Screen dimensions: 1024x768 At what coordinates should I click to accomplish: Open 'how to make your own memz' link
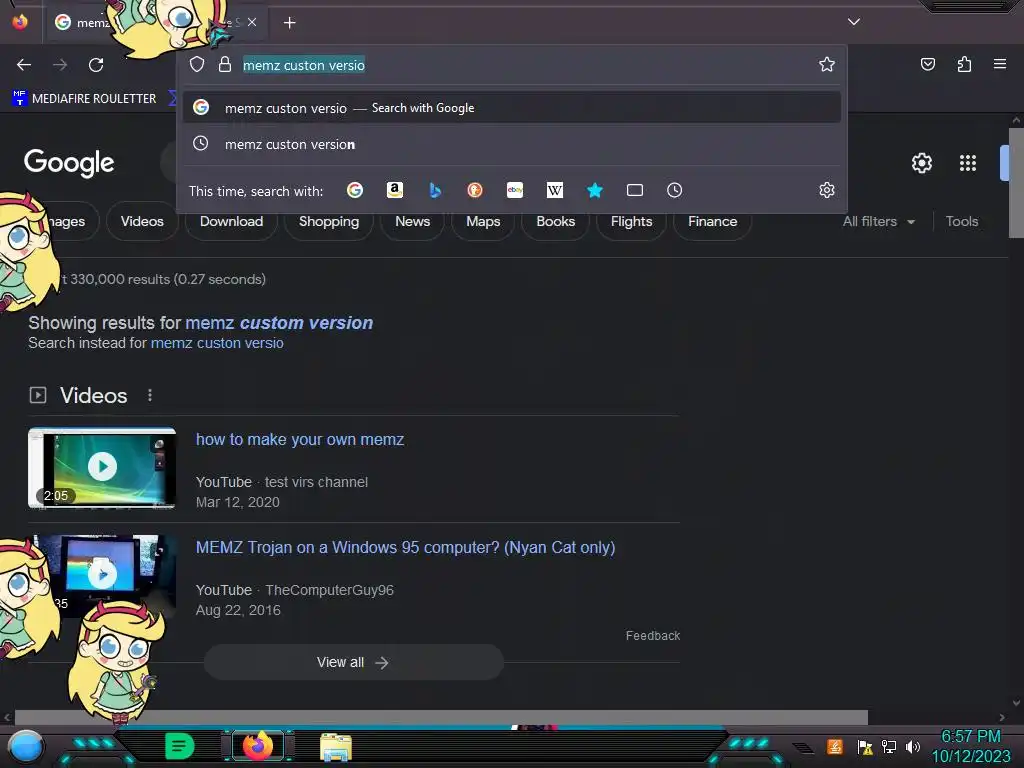[300, 440]
